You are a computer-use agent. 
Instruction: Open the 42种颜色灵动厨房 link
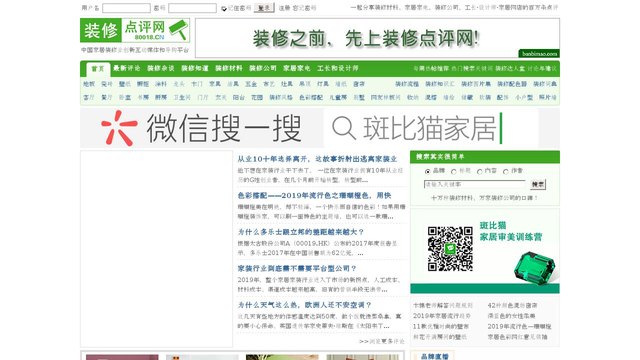(512, 305)
